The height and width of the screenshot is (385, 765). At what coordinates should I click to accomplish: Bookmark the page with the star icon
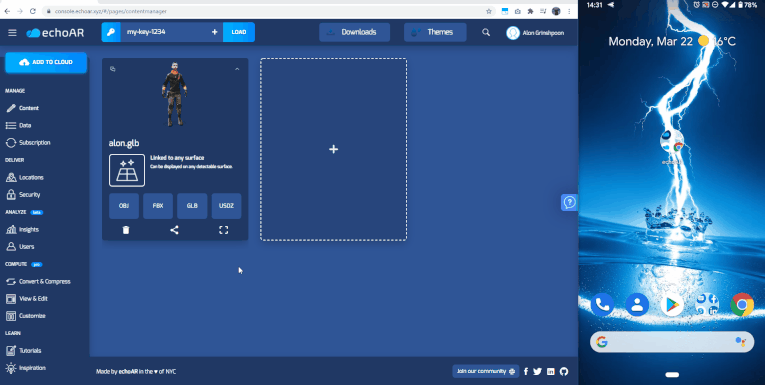click(488, 11)
